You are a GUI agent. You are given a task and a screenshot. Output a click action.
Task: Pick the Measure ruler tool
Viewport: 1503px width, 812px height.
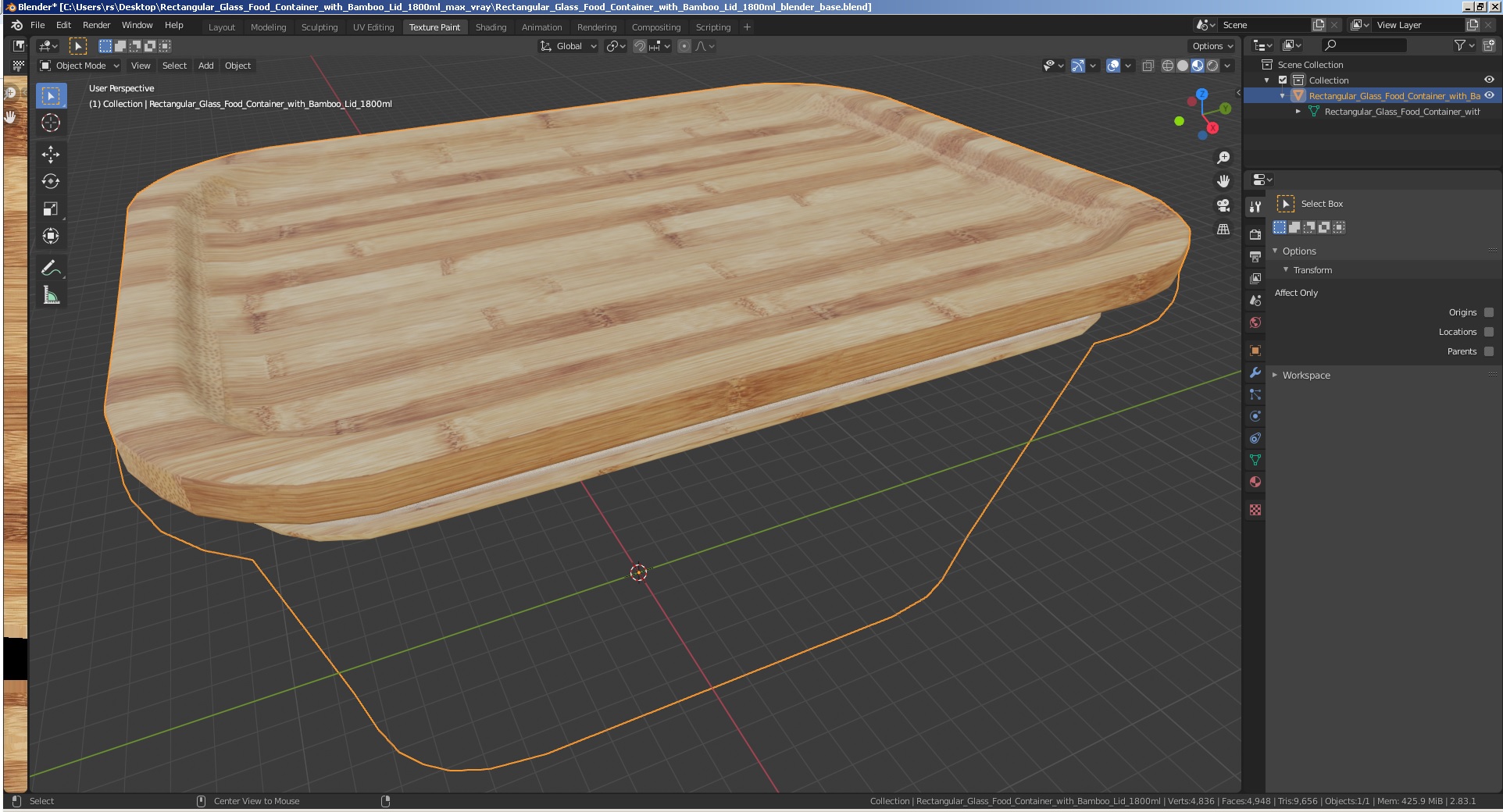(51, 295)
